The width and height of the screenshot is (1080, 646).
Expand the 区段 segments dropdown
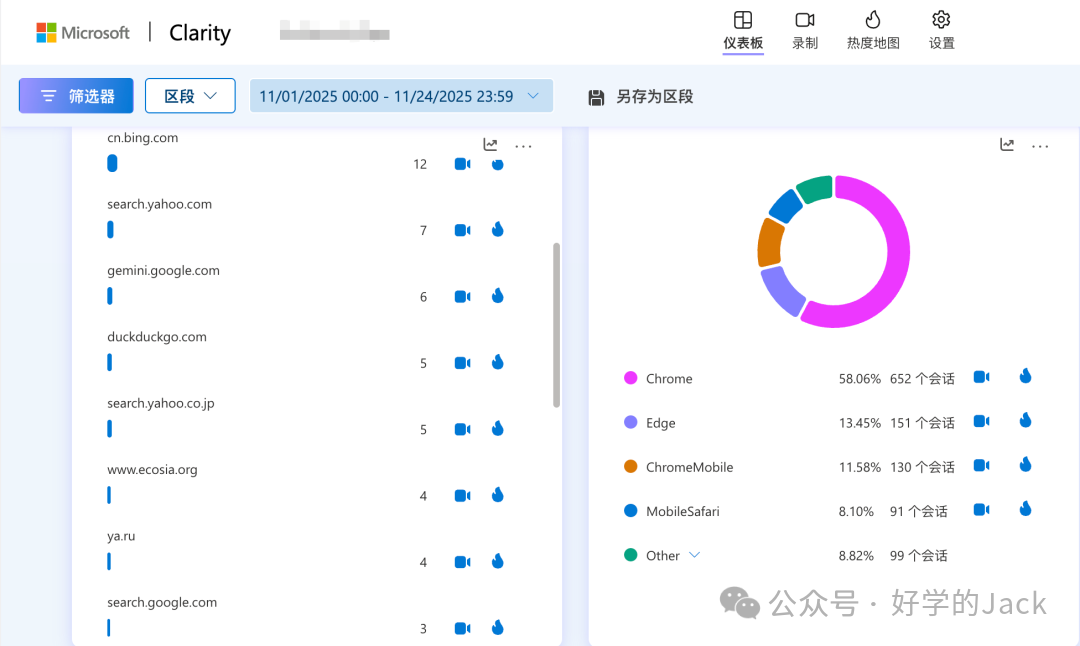190,96
